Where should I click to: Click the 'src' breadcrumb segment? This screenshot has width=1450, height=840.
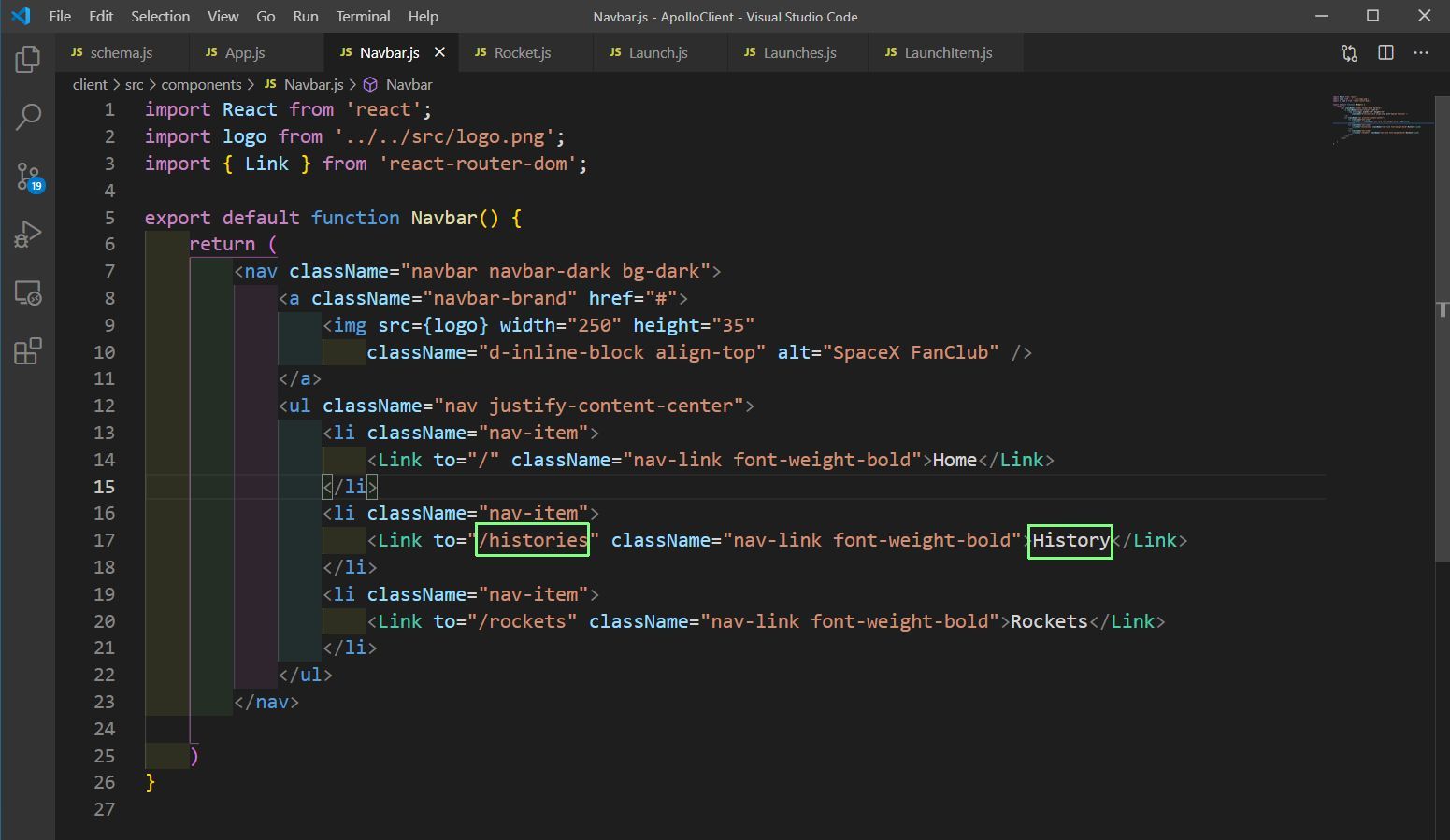tap(135, 84)
